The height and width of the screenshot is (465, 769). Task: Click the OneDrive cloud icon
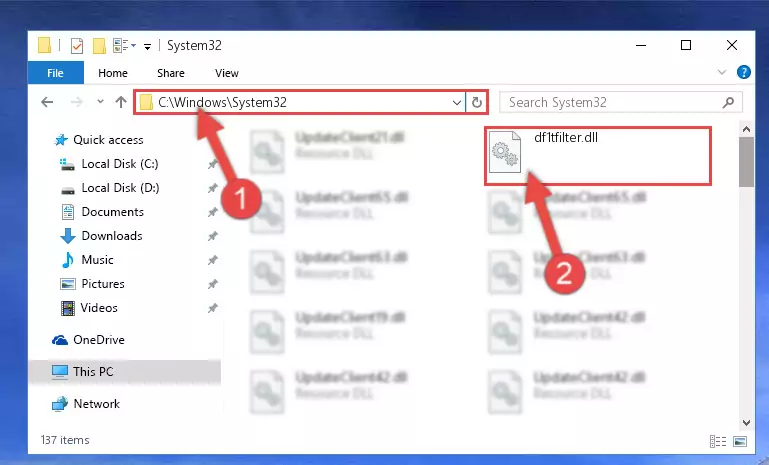pyautogui.click(x=60, y=340)
